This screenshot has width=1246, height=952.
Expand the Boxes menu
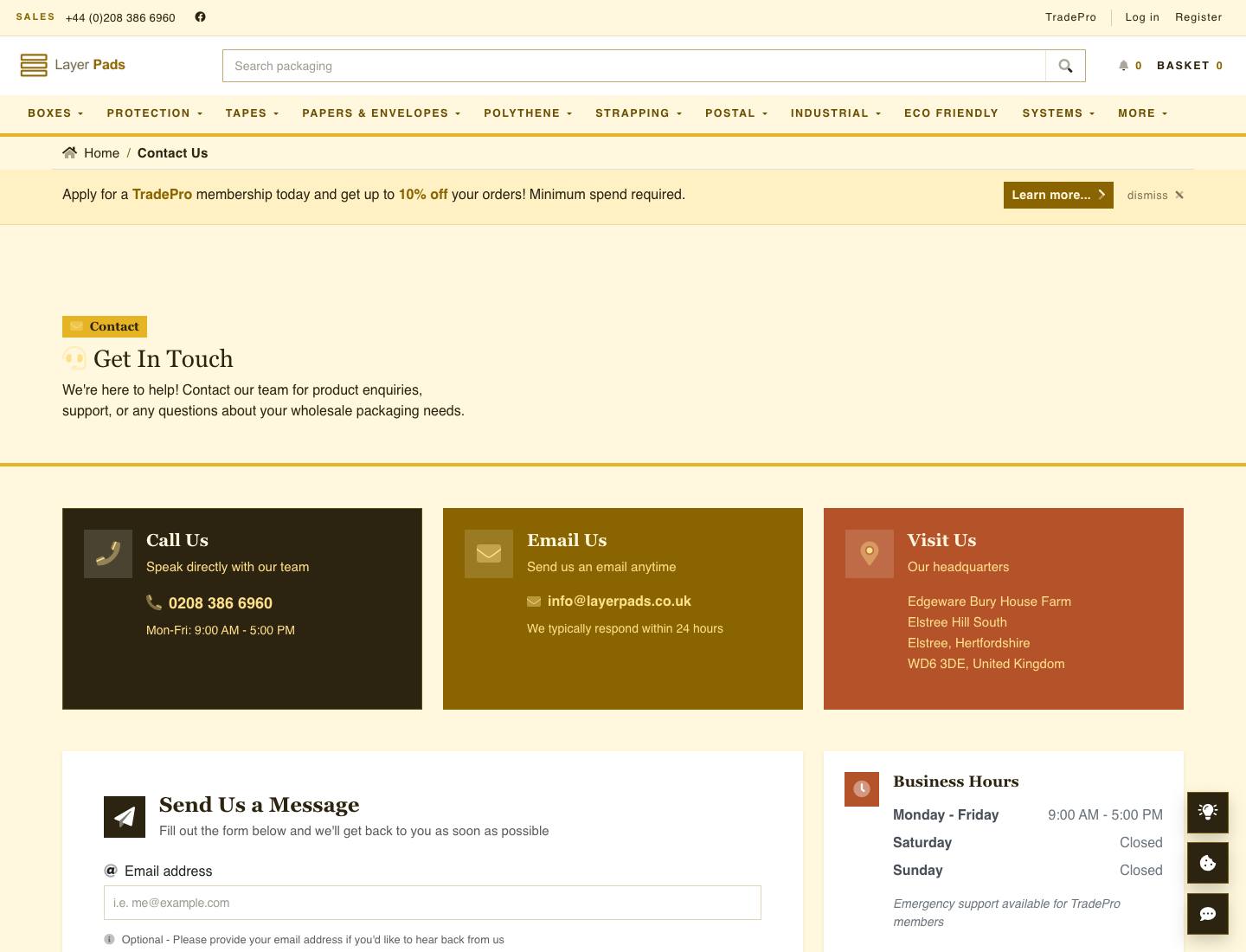[x=55, y=113]
